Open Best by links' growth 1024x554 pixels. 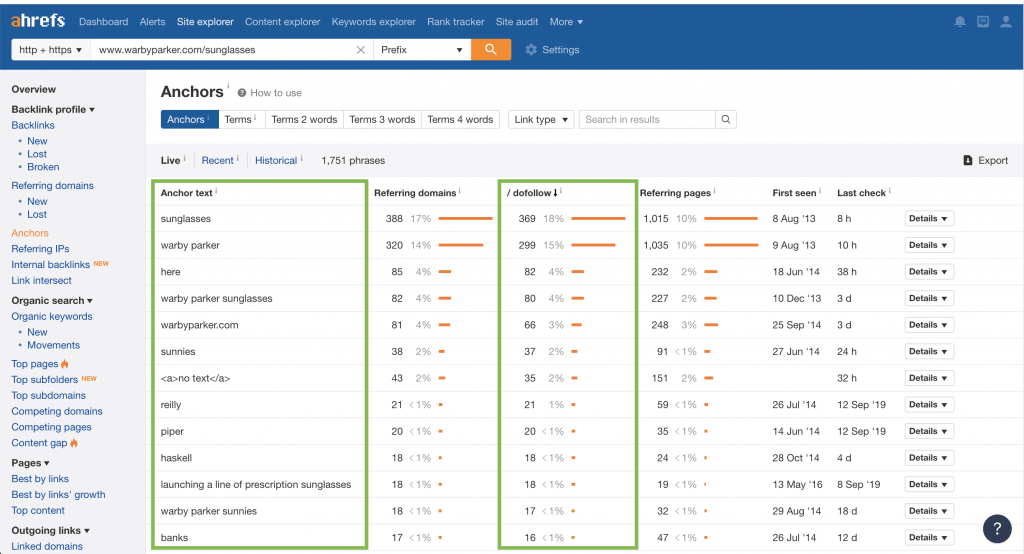(58, 495)
